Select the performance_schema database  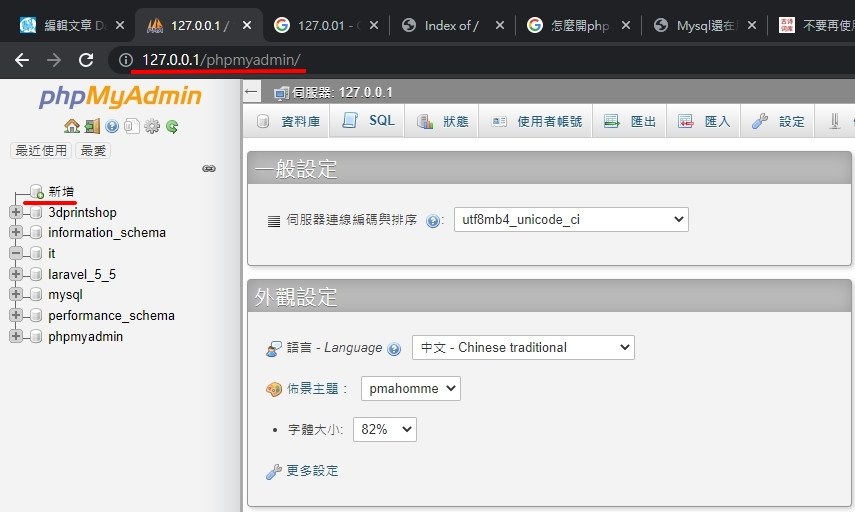111,316
